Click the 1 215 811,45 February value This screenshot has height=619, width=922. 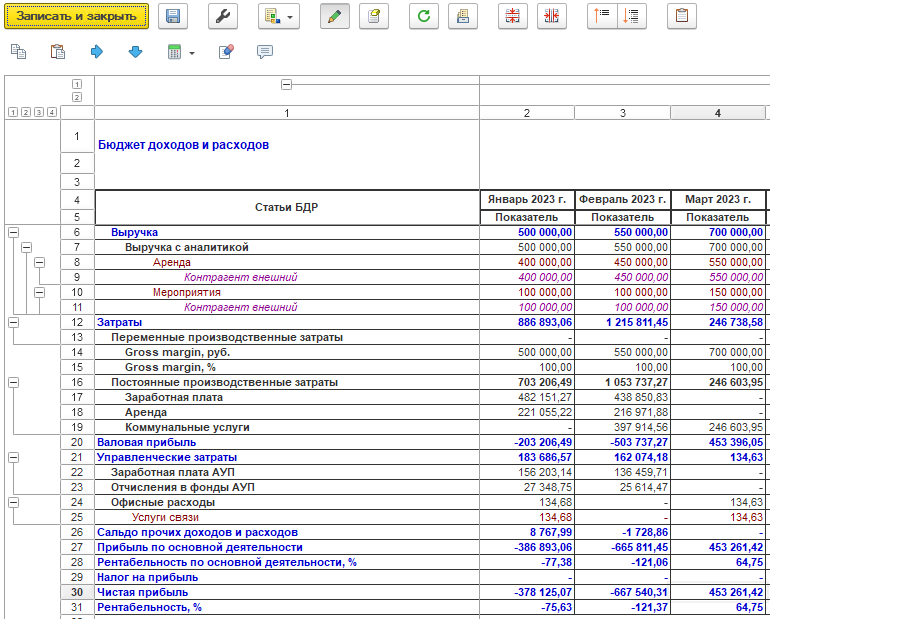click(637, 322)
